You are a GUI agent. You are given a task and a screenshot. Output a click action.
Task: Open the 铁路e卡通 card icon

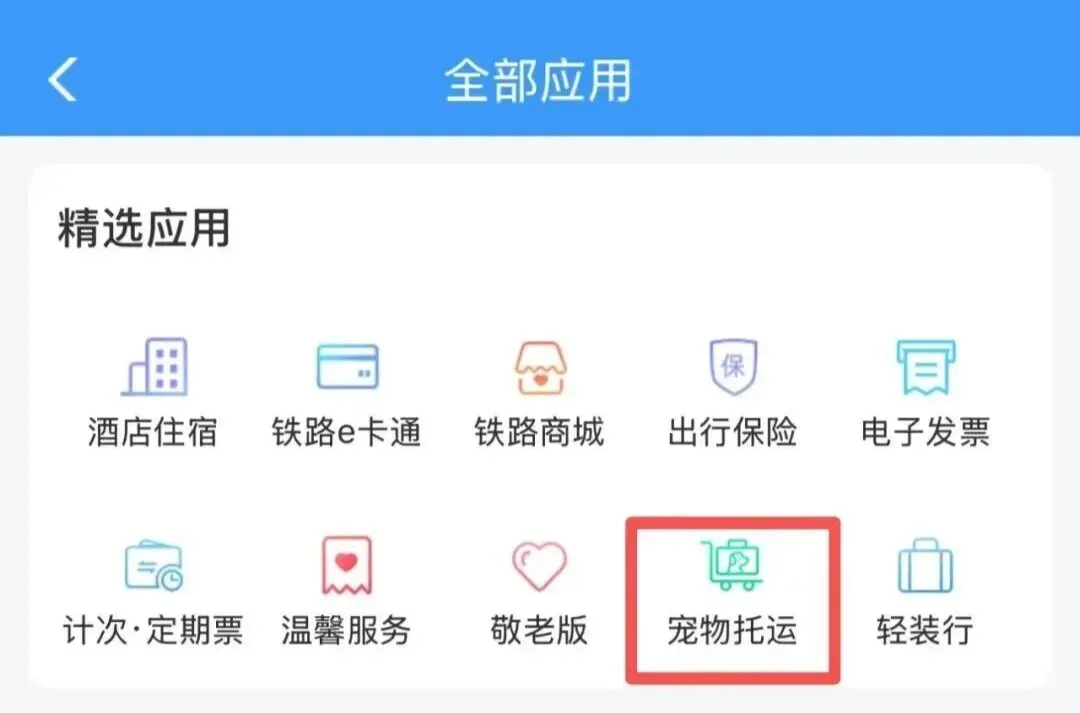coord(347,366)
